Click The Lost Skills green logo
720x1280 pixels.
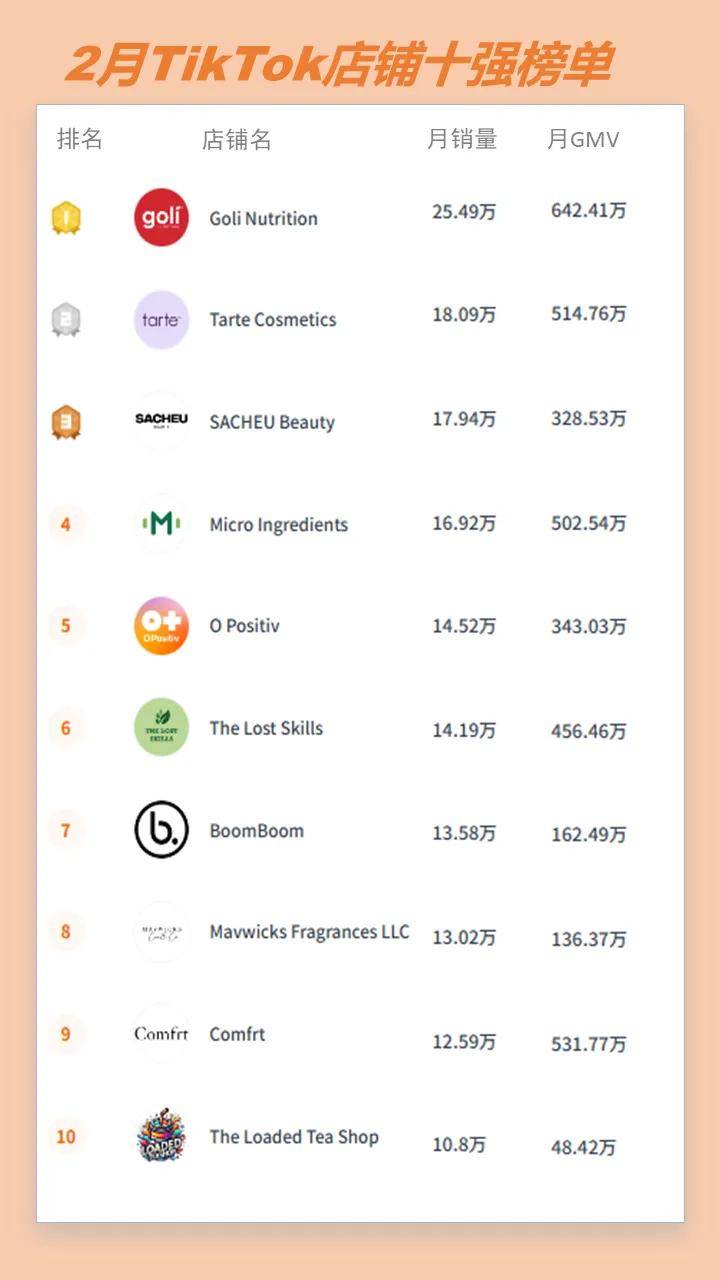point(161,727)
